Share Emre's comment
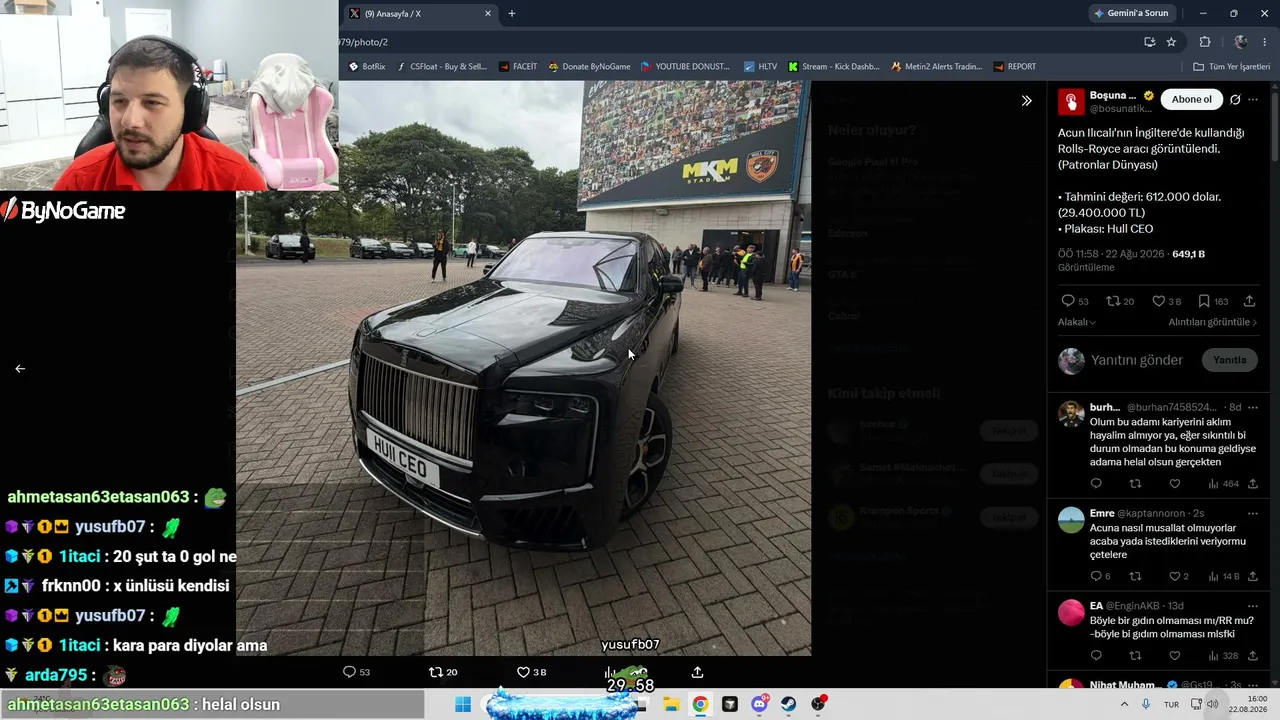1280x720 pixels. click(x=1253, y=576)
